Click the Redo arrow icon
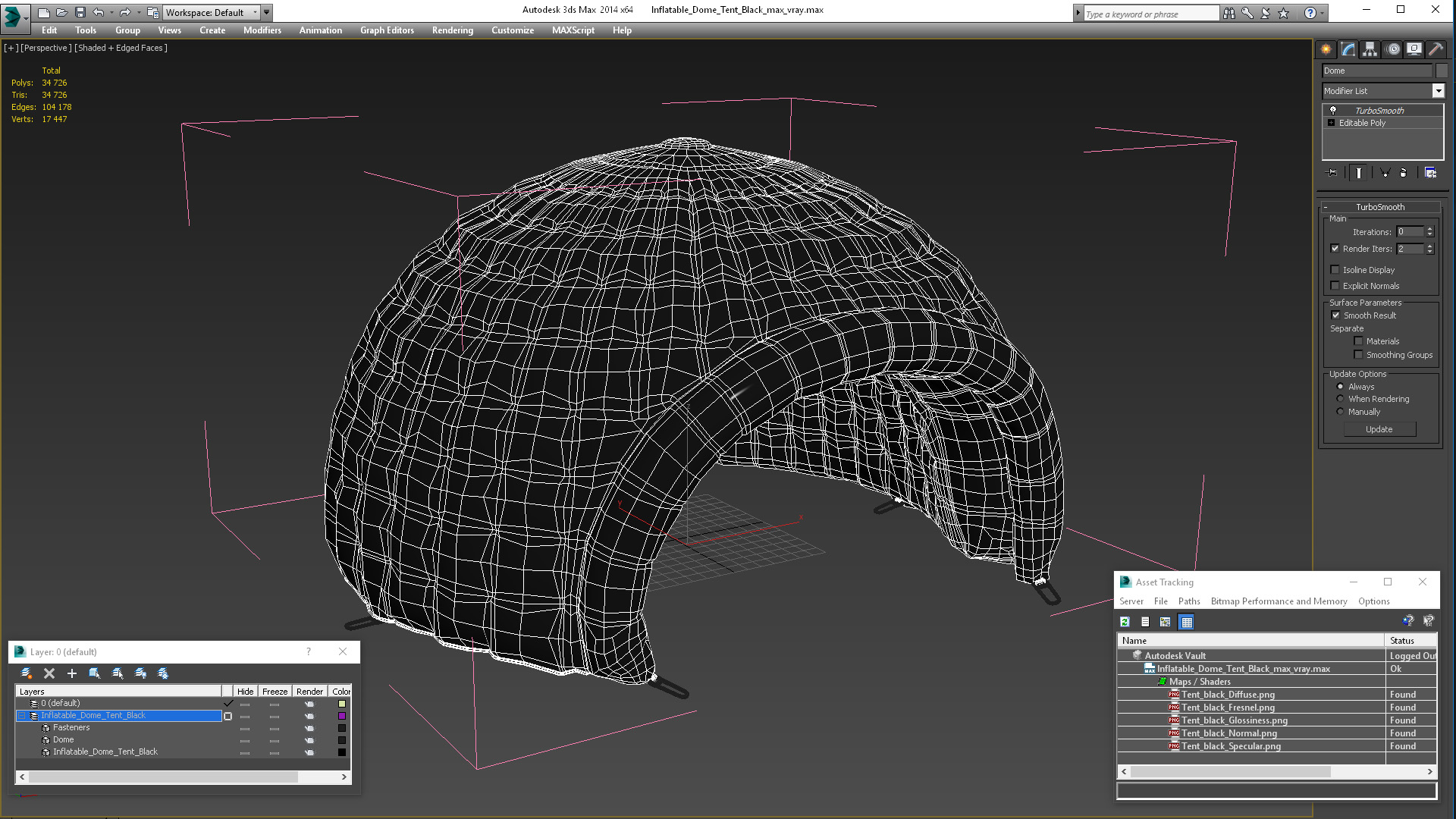The width and height of the screenshot is (1456, 819). click(x=125, y=12)
